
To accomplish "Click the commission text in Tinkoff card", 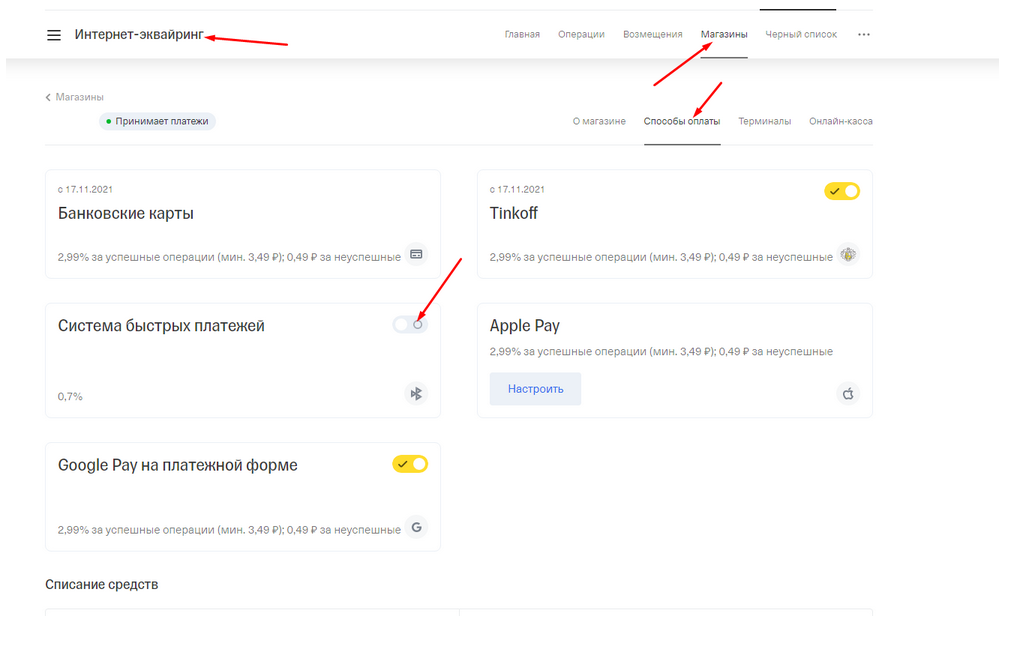I will [x=661, y=257].
